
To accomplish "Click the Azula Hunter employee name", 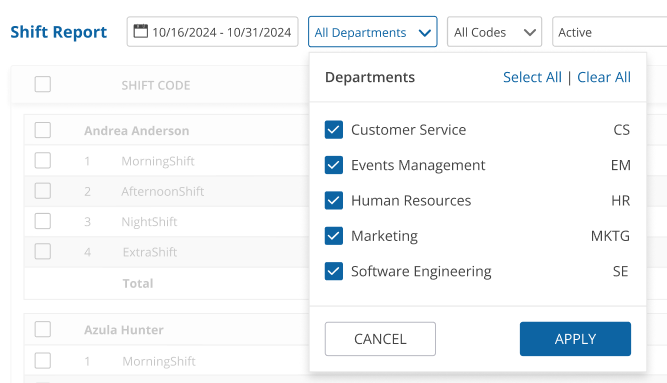I will click(124, 330).
